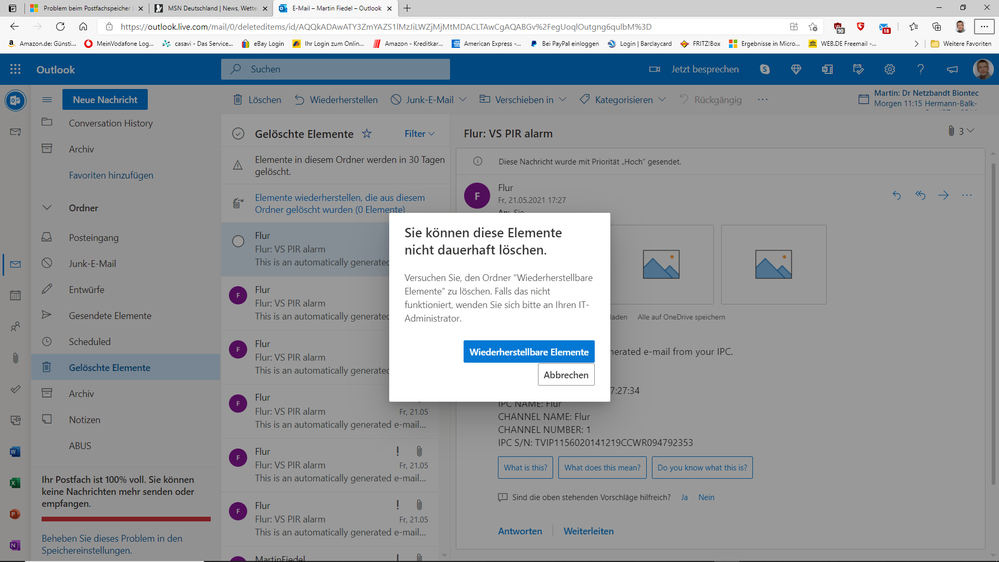The height and width of the screenshot is (562, 999).
Task: Add Gelöschte Elemente to favorites star
Action: [x=366, y=134]
